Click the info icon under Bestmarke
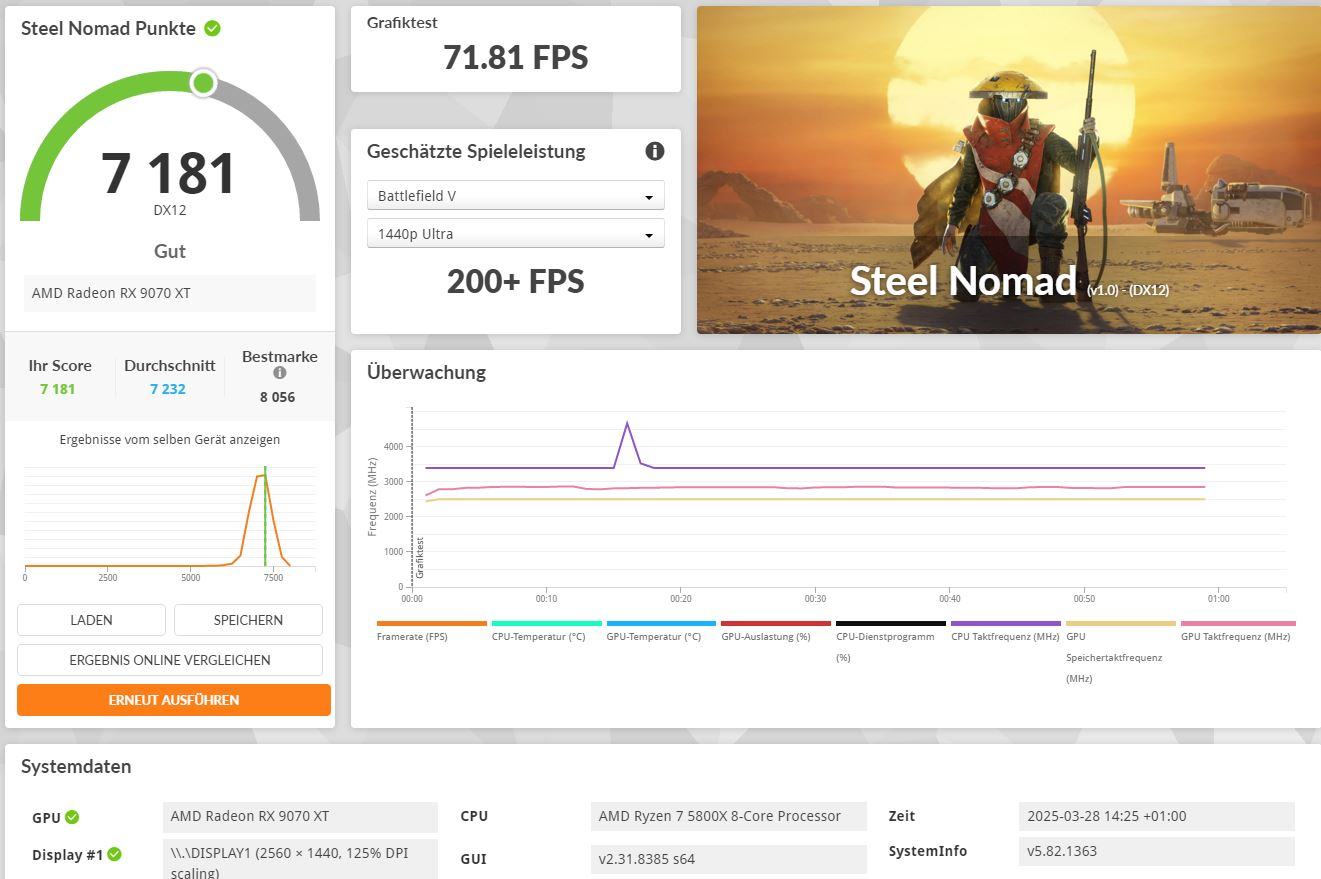This screenshot has height=879, width=1321. coord(280,373)
